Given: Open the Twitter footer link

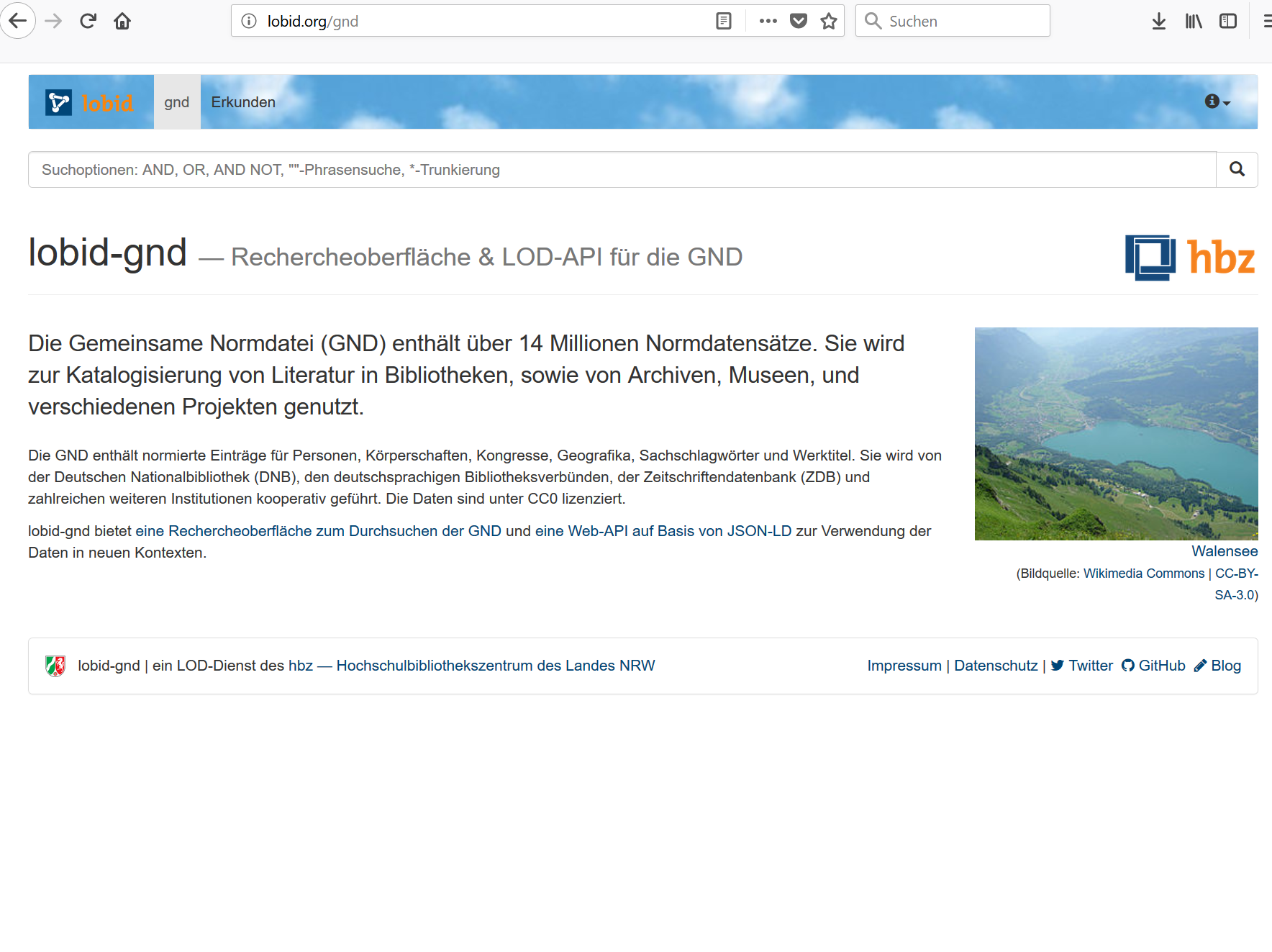Looking at the screenshot, I should pyautogui.click(x=1082, y=666).
